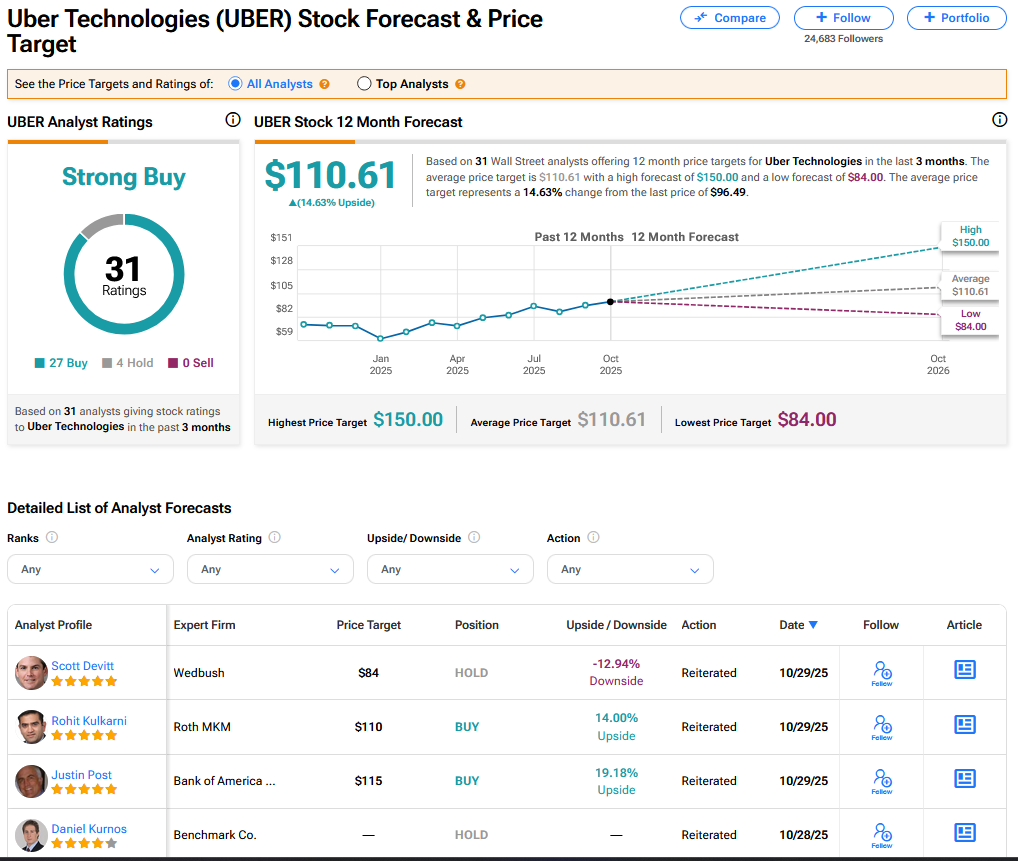Screen dimensions: 1018x861
Task: Expand the Analyst Rating dropdown
Action: point(270,569)
